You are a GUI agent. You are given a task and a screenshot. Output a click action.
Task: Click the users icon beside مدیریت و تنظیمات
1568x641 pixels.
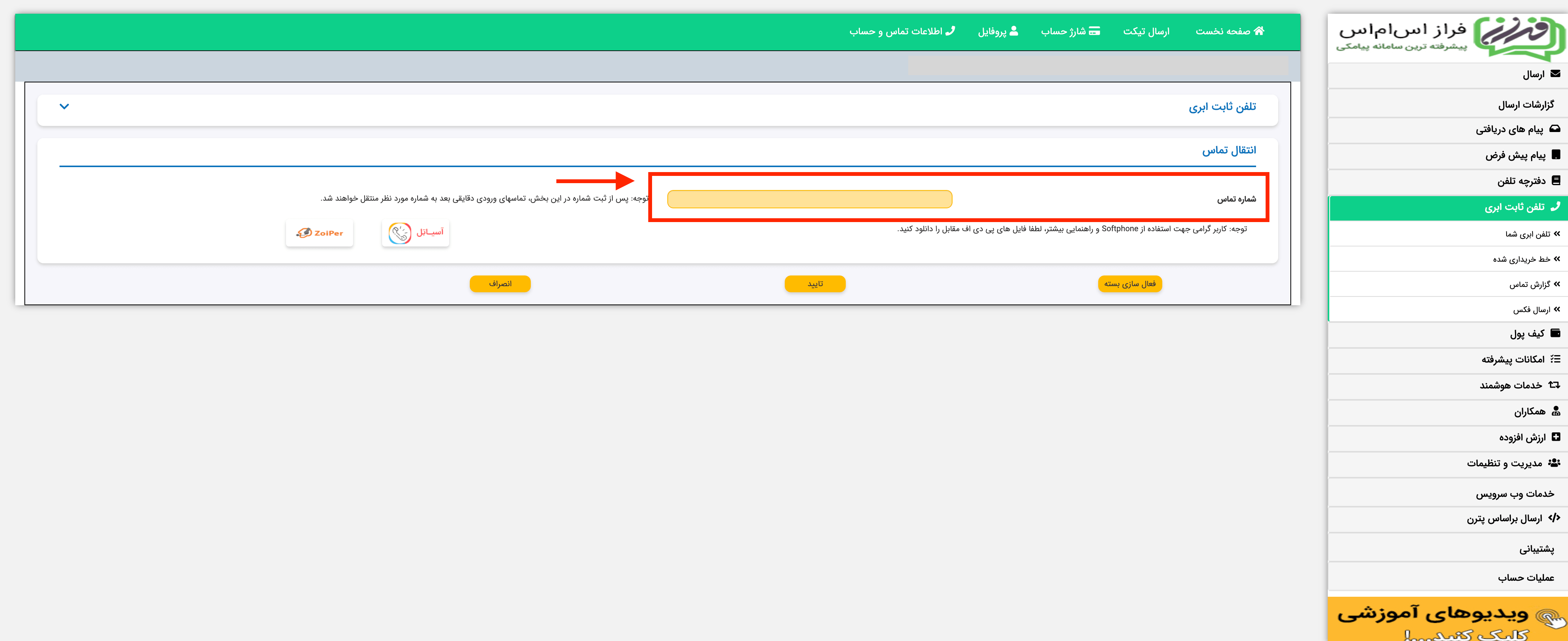1554,463
